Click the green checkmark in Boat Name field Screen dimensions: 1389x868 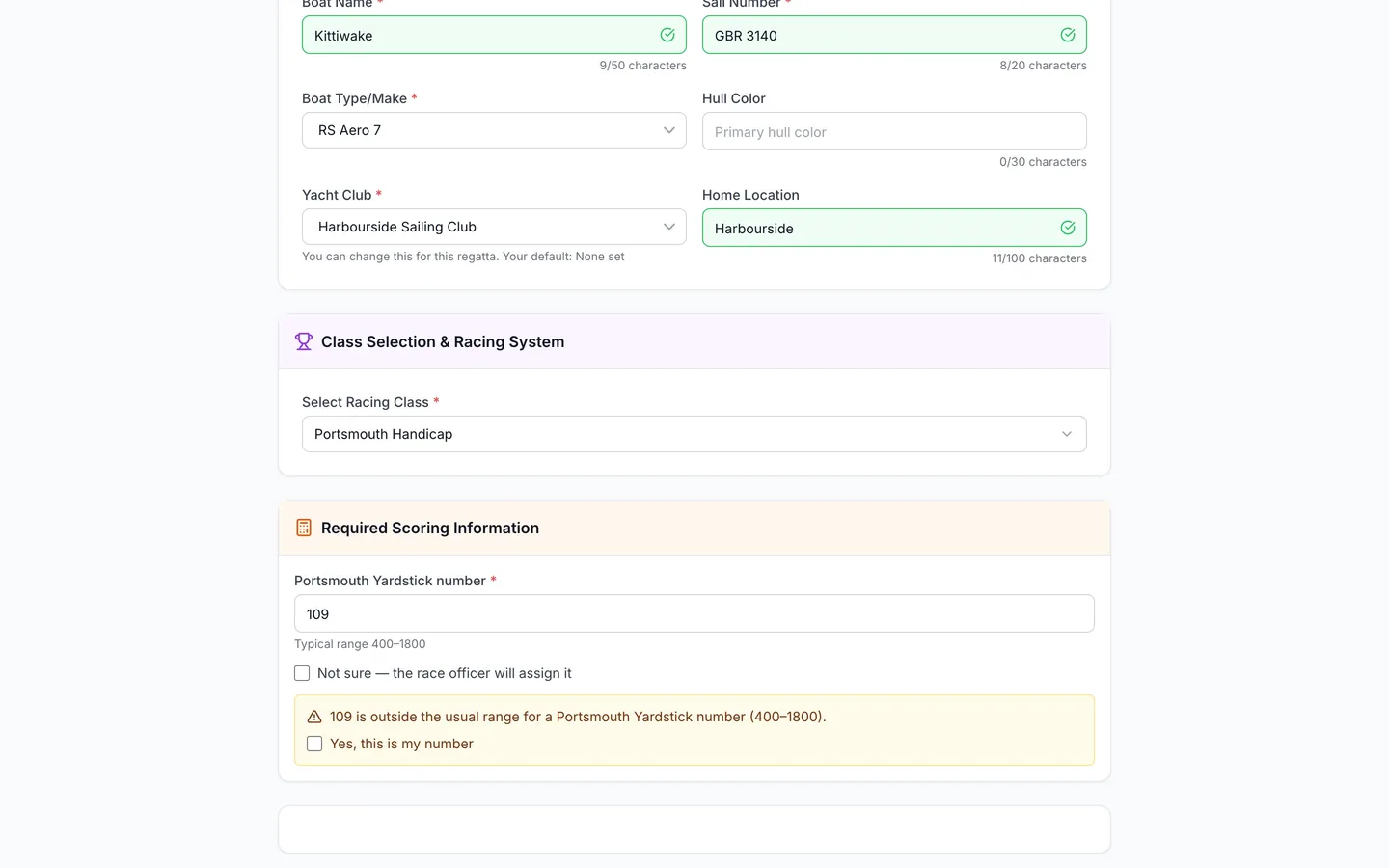point(667,35)
